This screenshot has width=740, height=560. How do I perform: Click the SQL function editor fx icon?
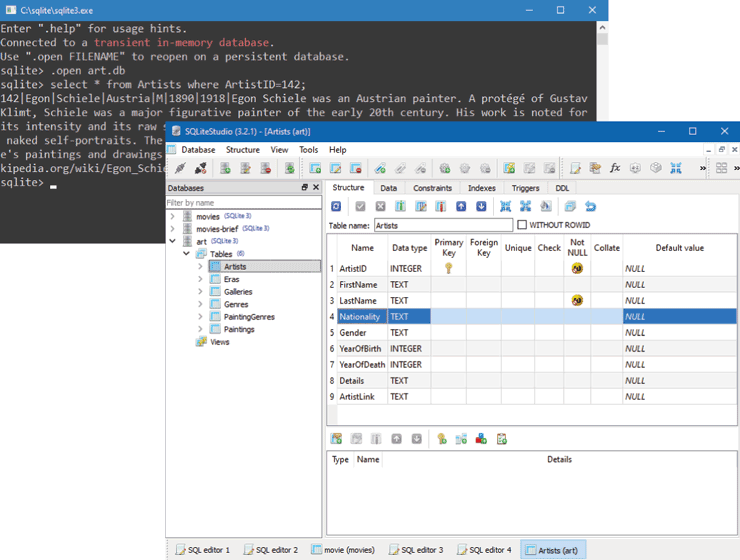point(615,168)
